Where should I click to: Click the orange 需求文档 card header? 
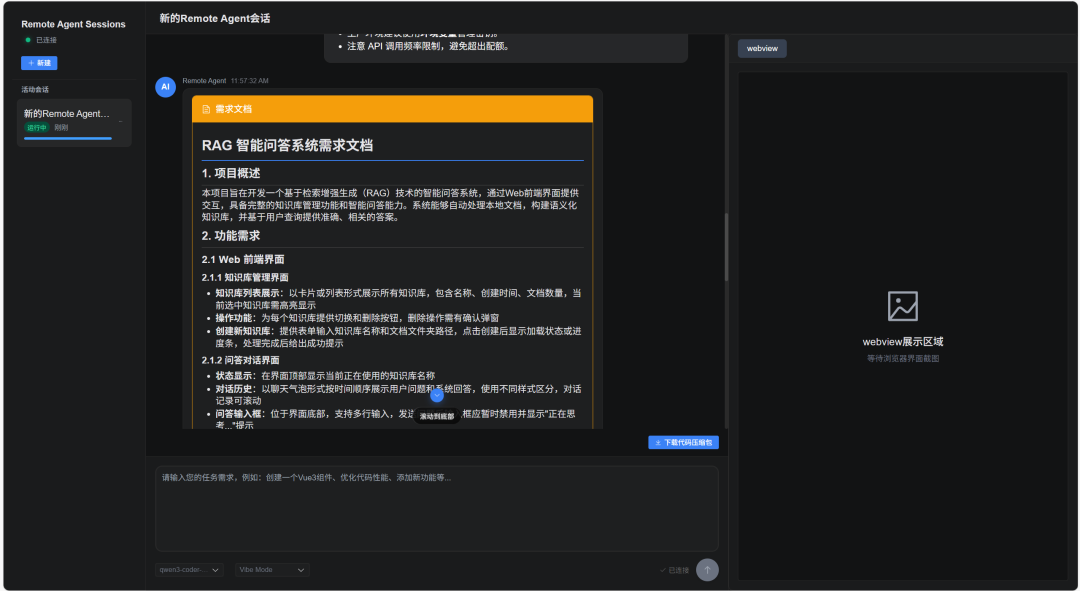click(x=392, y=109)
